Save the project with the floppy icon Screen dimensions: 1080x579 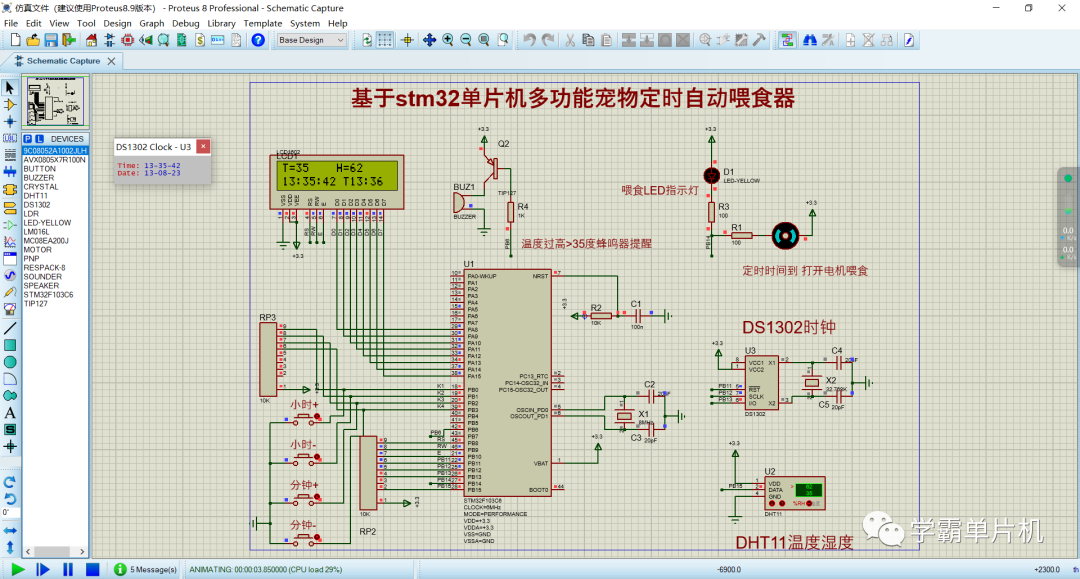[50, 40]
